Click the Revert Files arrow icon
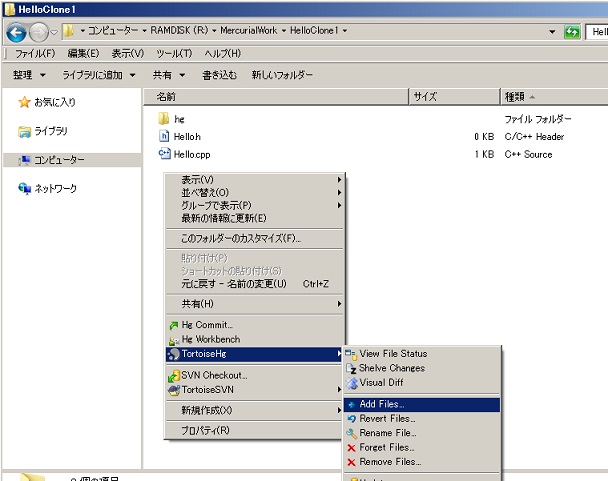 (352, 419)
